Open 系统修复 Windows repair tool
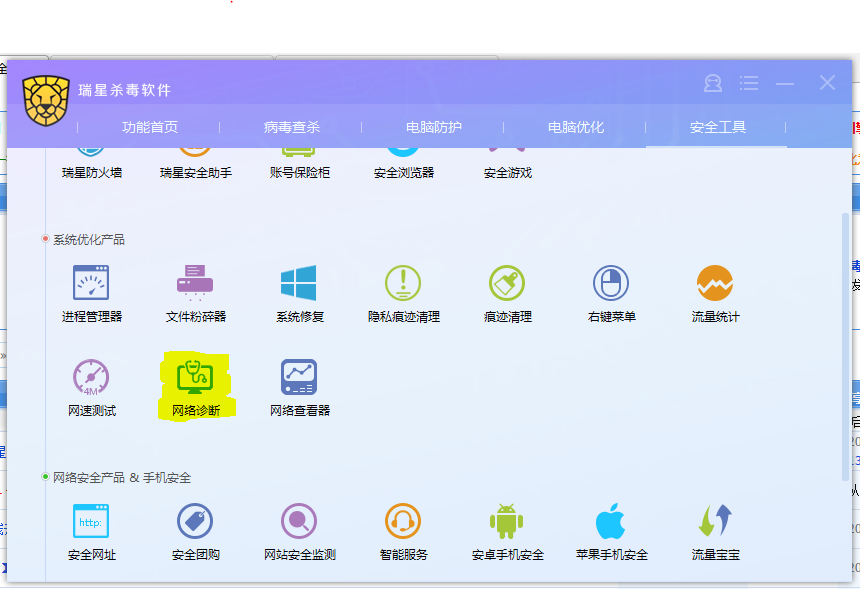 click(x=299, y=293)
